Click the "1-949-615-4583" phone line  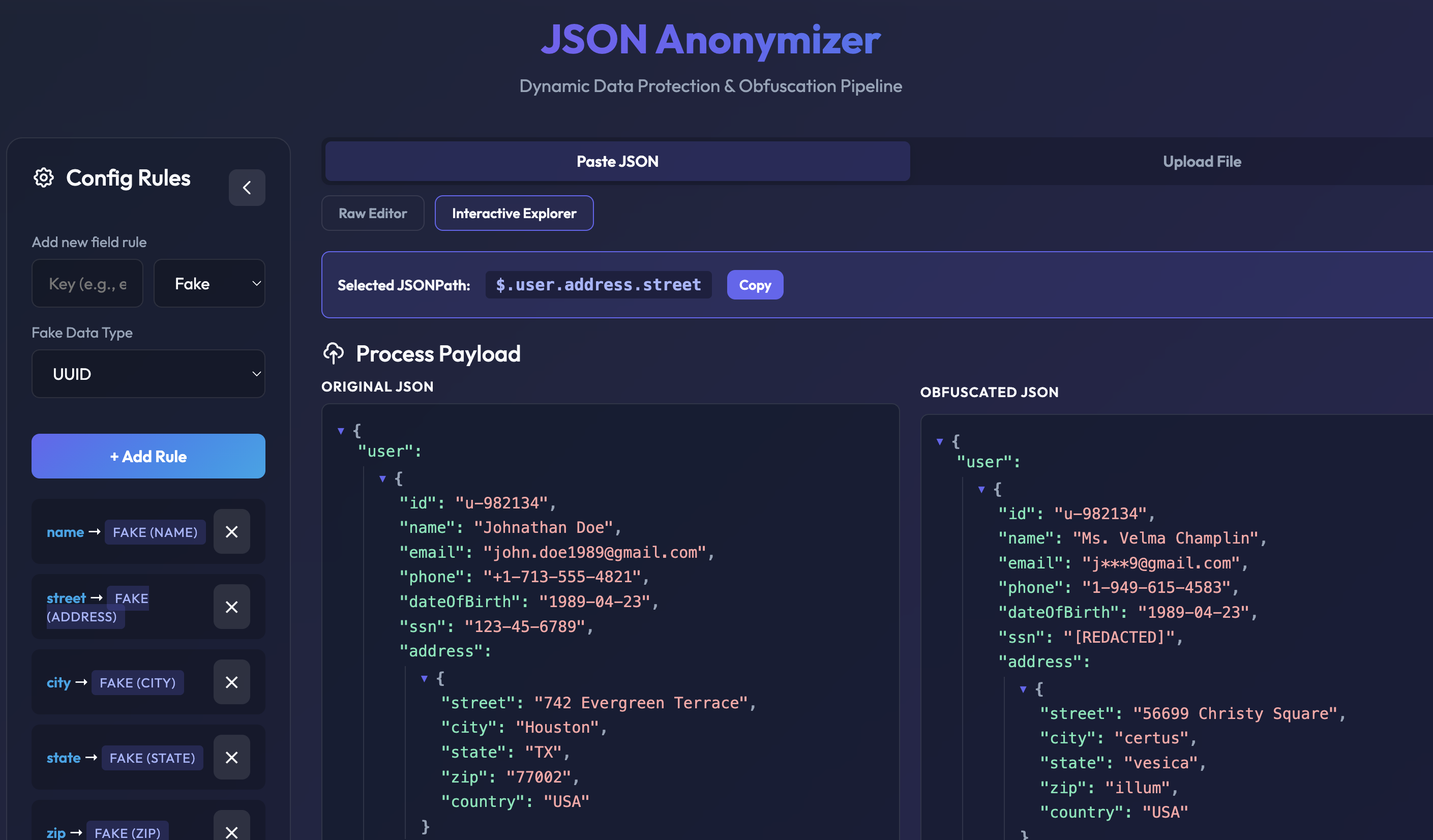click(x=1119, y=587)
